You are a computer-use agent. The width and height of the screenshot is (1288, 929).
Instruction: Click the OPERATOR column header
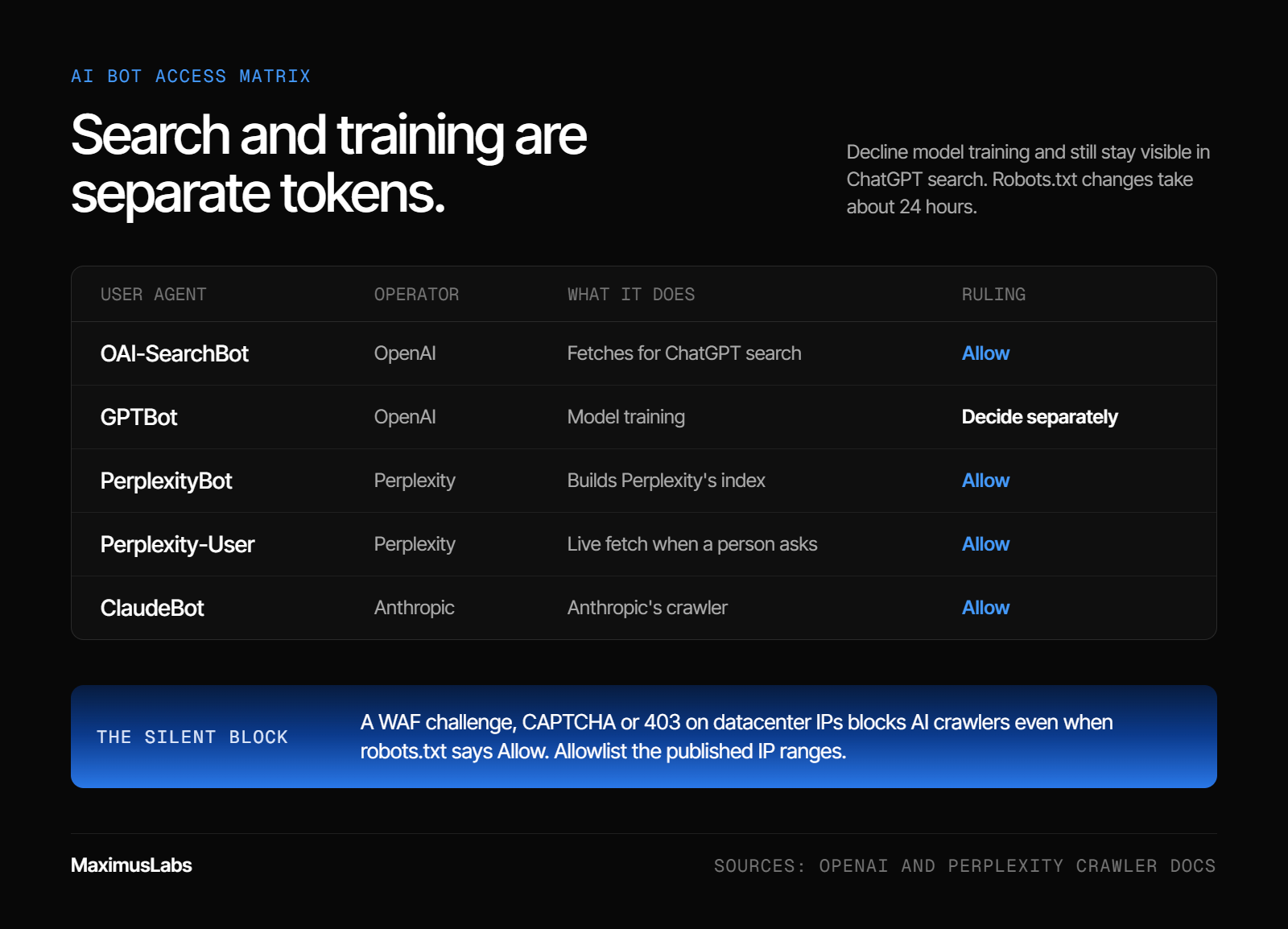(416, 295)
